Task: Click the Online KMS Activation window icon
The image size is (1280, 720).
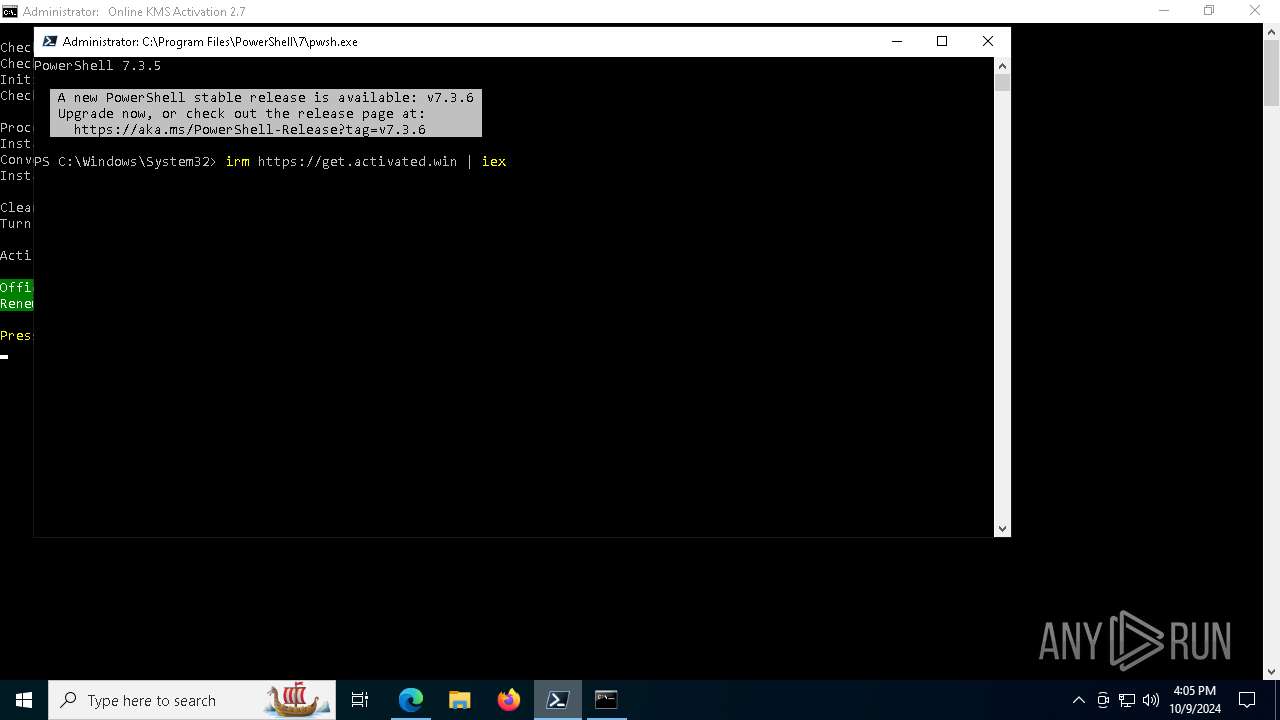Action: point(9,11)
